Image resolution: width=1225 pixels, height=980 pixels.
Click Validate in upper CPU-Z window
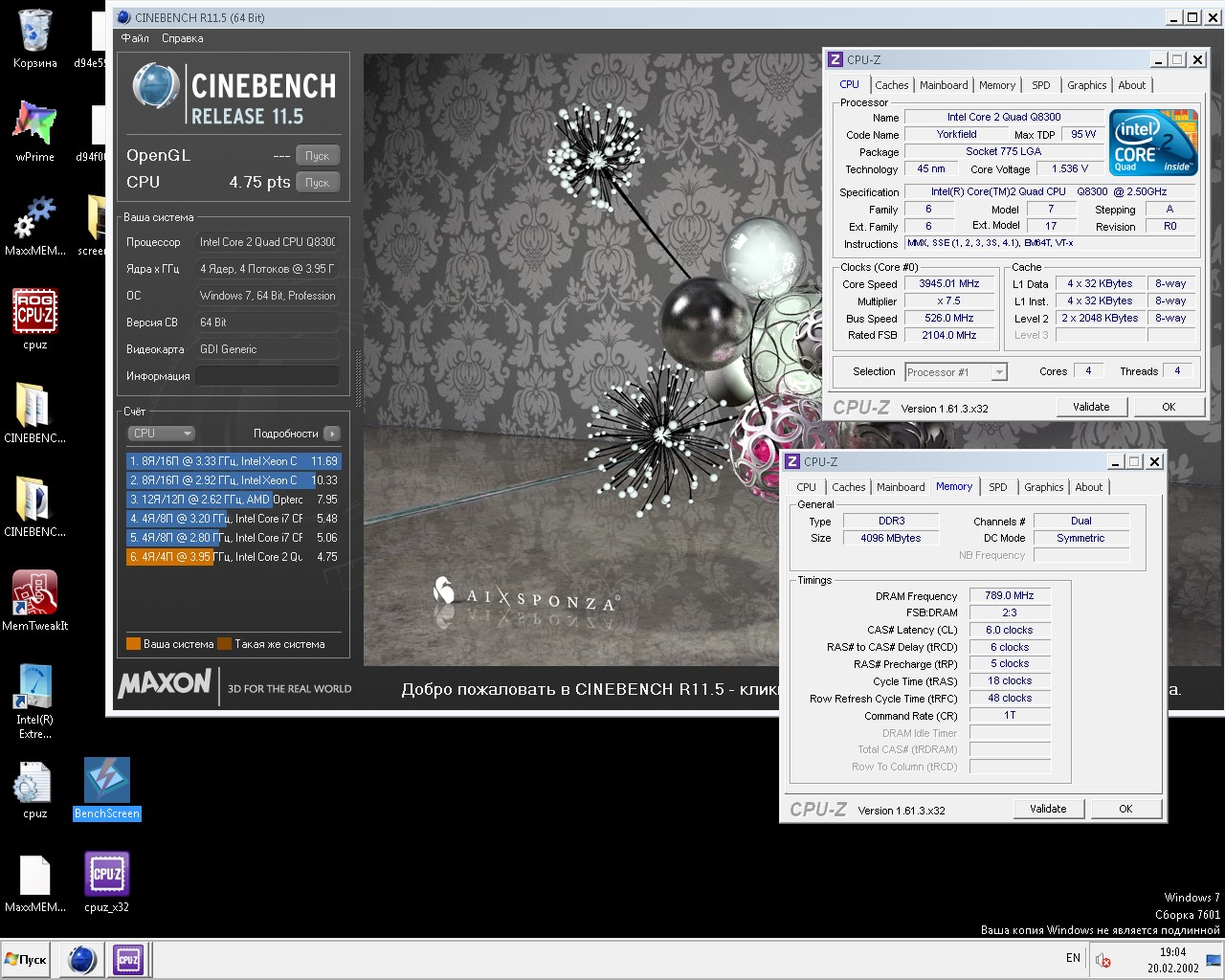tap(1091, 407)
